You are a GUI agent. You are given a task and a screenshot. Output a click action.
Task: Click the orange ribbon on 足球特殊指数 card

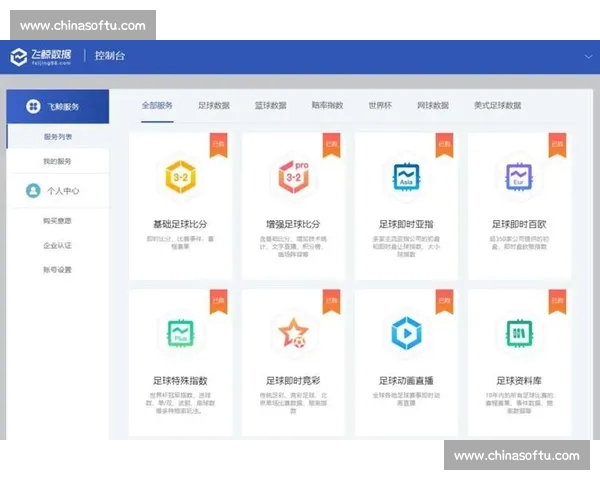(218, 302)
